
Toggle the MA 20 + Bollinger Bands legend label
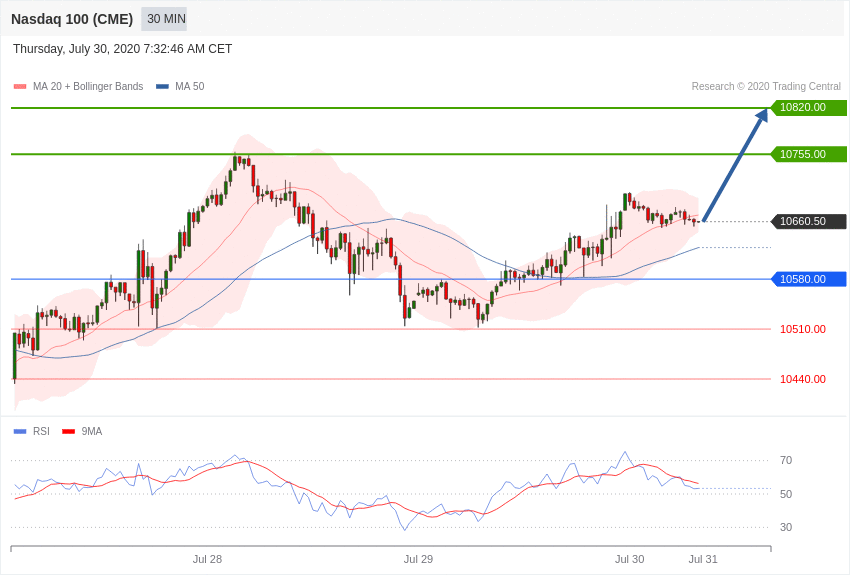[88, 87]
